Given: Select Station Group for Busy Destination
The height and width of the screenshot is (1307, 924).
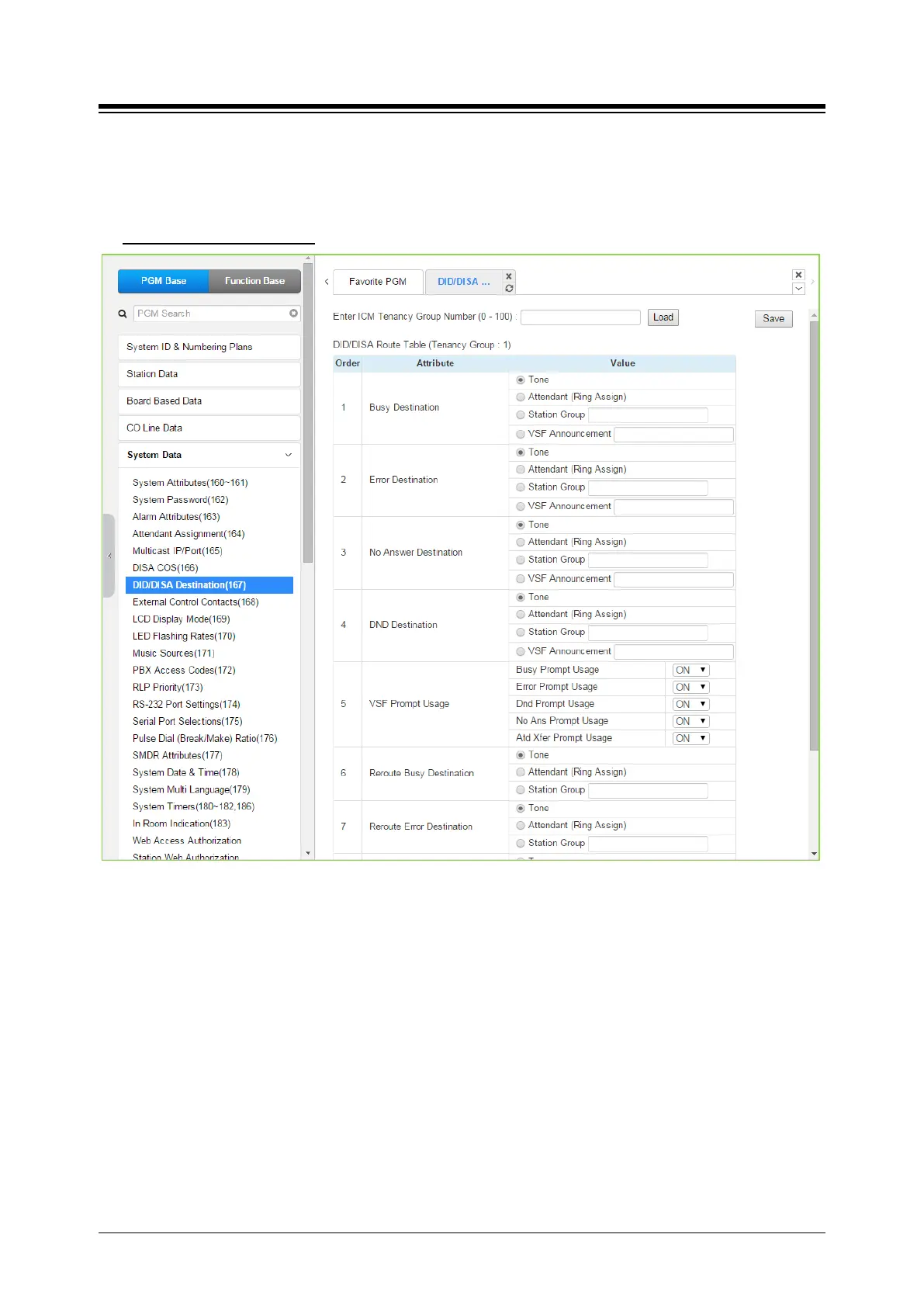Looking at the screenshot, I should click(521, 415).
